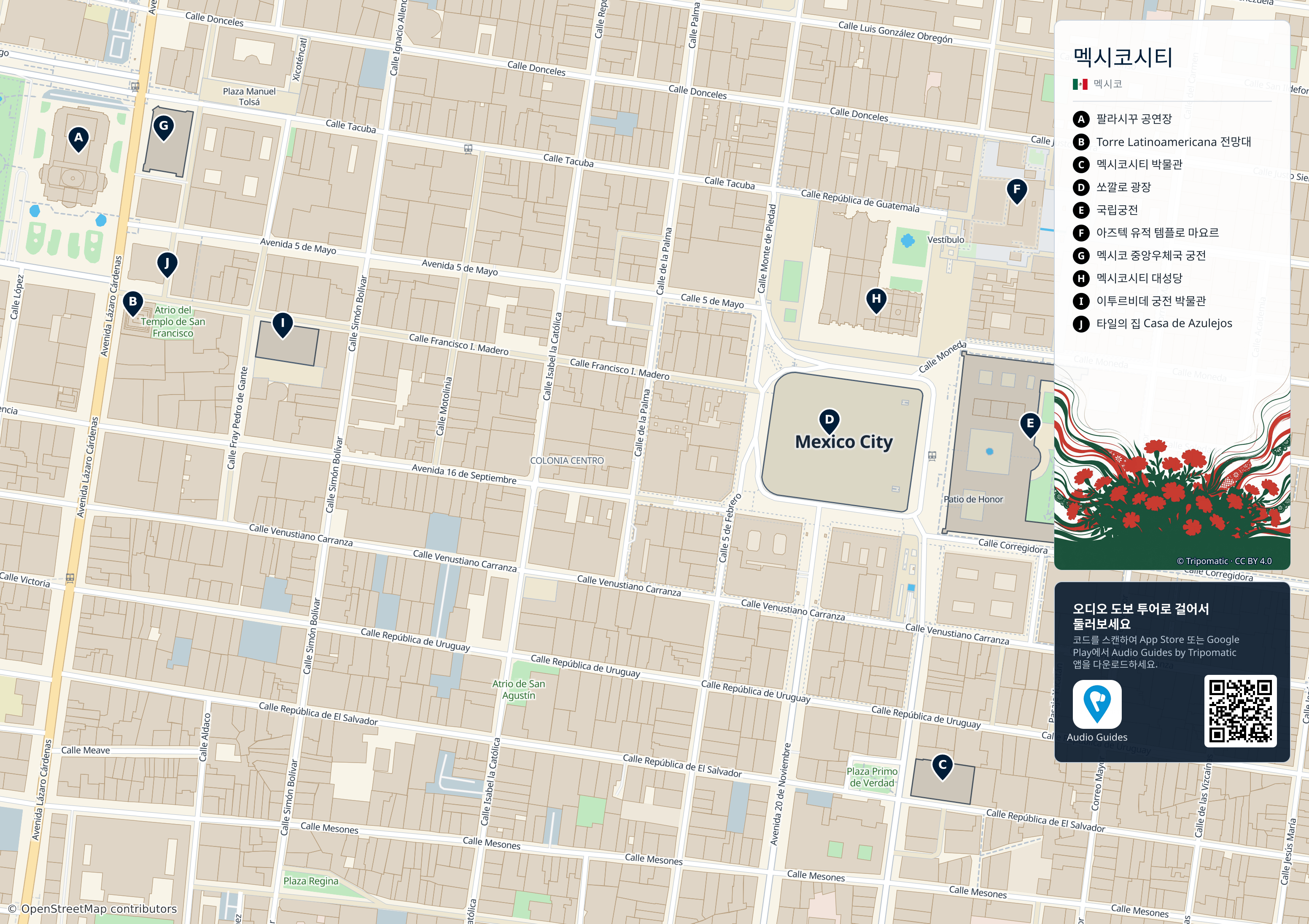Click the Calle Monte de Piedad label
The width and height of the screenshot is (1309, 924).
tap(767, 249)
